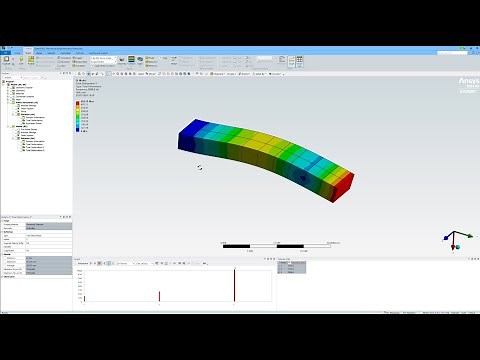The image size is (480, 360).
Task: Toggle the Maximum label button
Action: point(152,62)
